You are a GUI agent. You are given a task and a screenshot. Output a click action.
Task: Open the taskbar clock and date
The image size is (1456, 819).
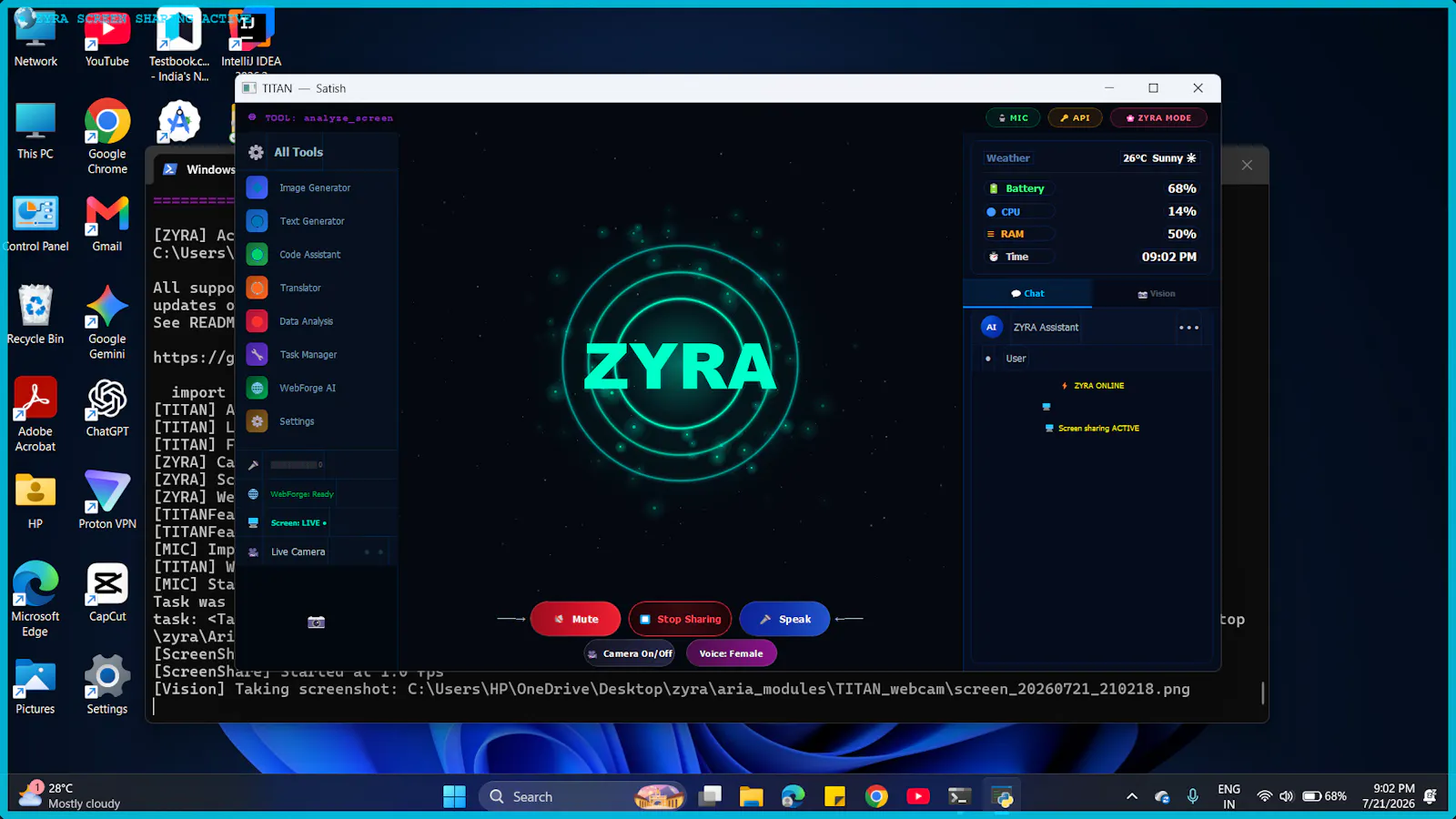coord(1389,796)
